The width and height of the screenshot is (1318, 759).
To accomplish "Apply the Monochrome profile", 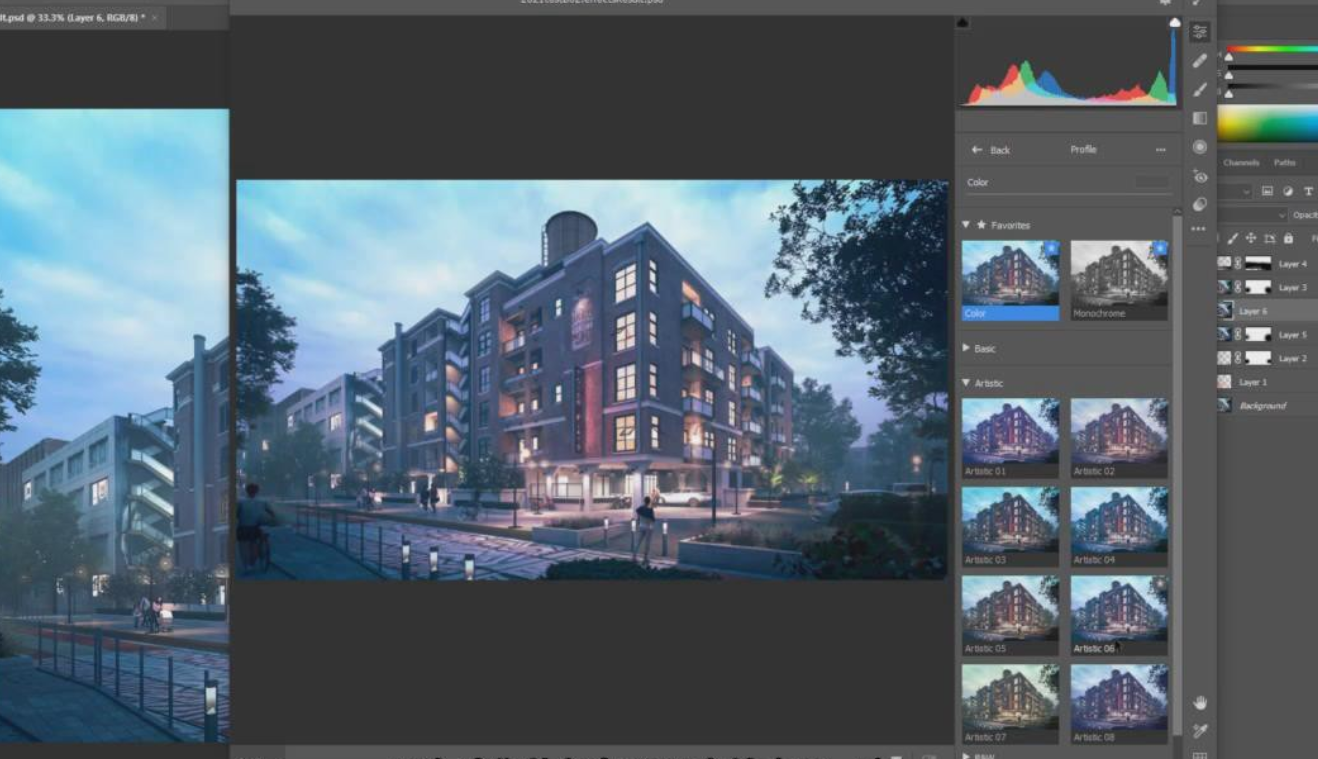I will click(x=1119, y=280).
